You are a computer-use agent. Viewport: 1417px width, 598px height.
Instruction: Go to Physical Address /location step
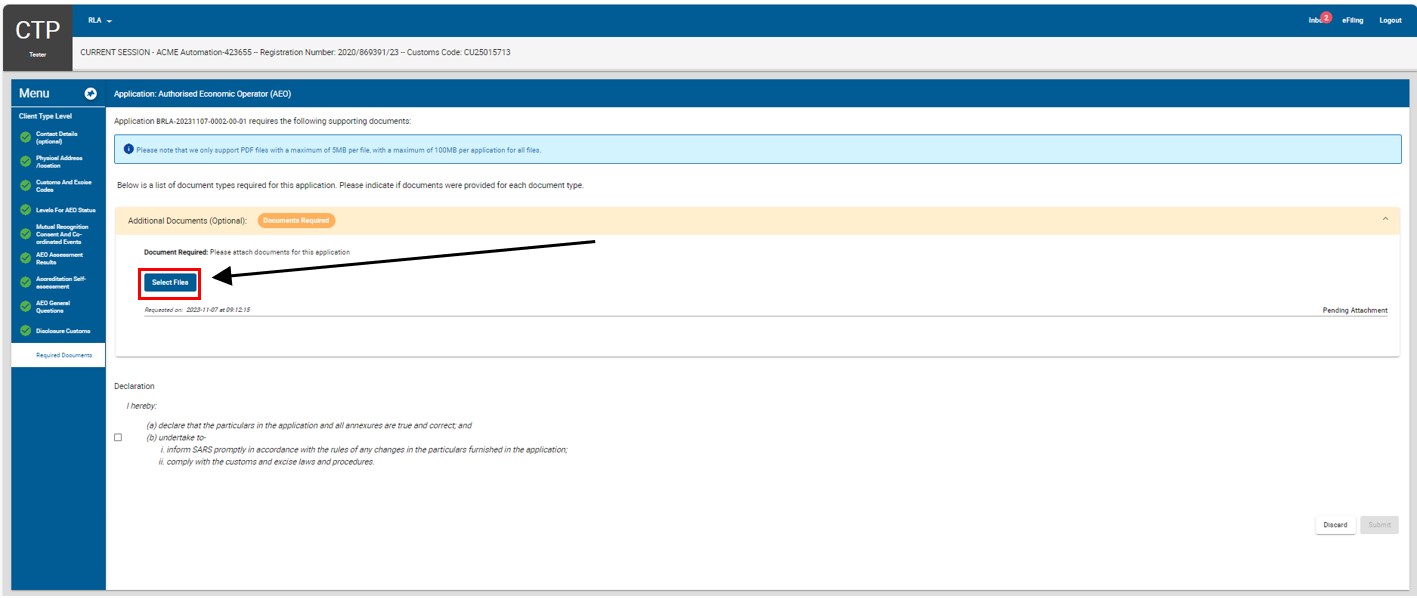pos(59,162)
